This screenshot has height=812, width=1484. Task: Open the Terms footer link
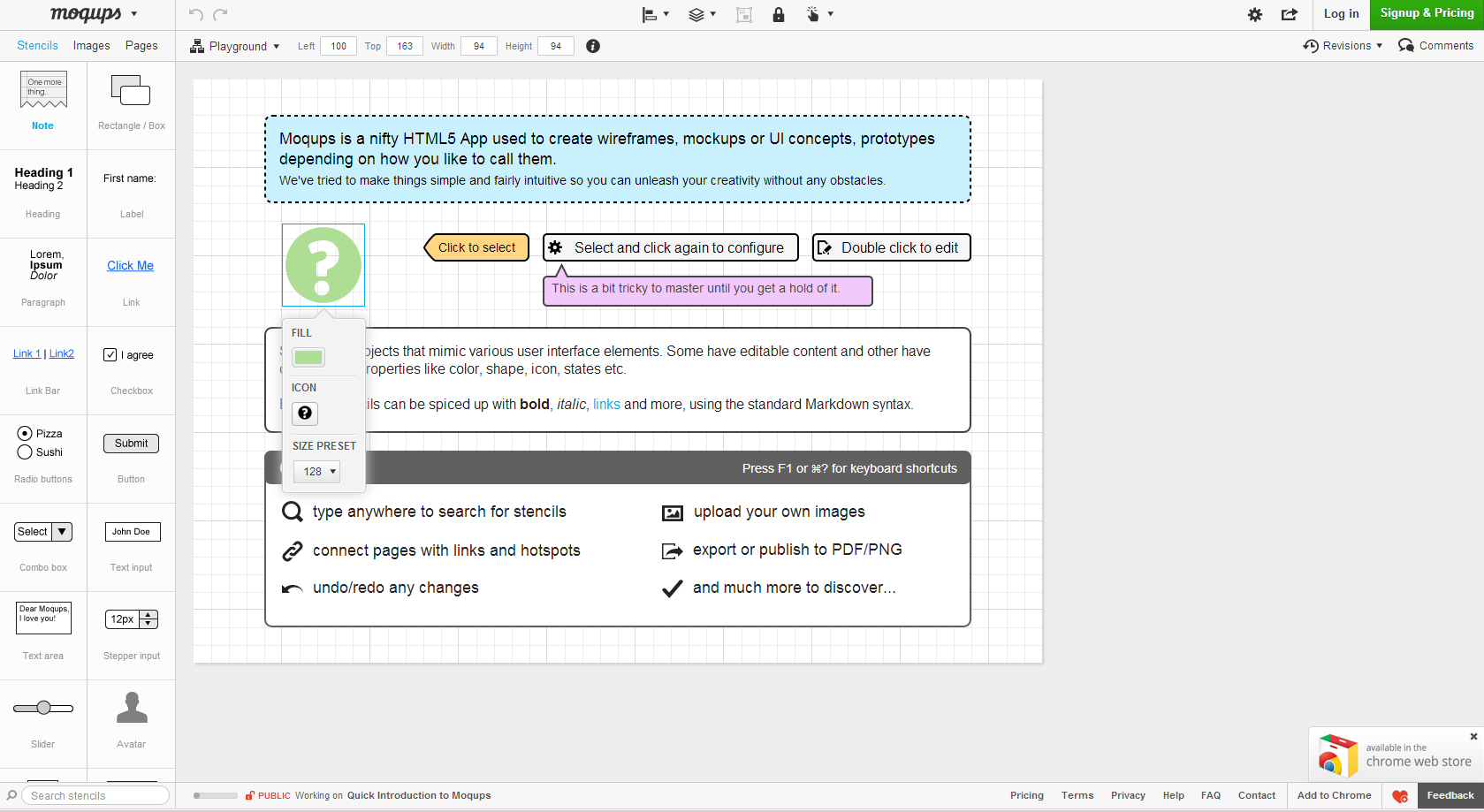point(1077,796)
